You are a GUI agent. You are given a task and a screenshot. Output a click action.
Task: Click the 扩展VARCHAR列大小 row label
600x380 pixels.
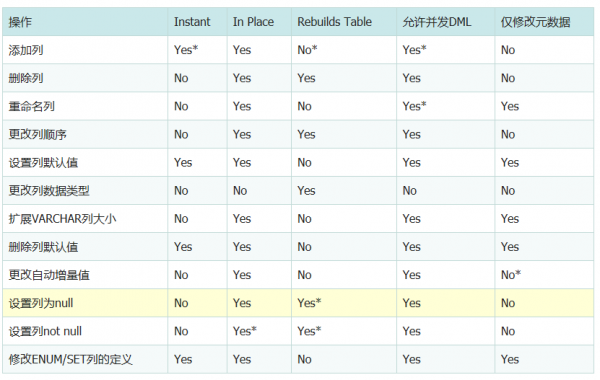(62, 219)
